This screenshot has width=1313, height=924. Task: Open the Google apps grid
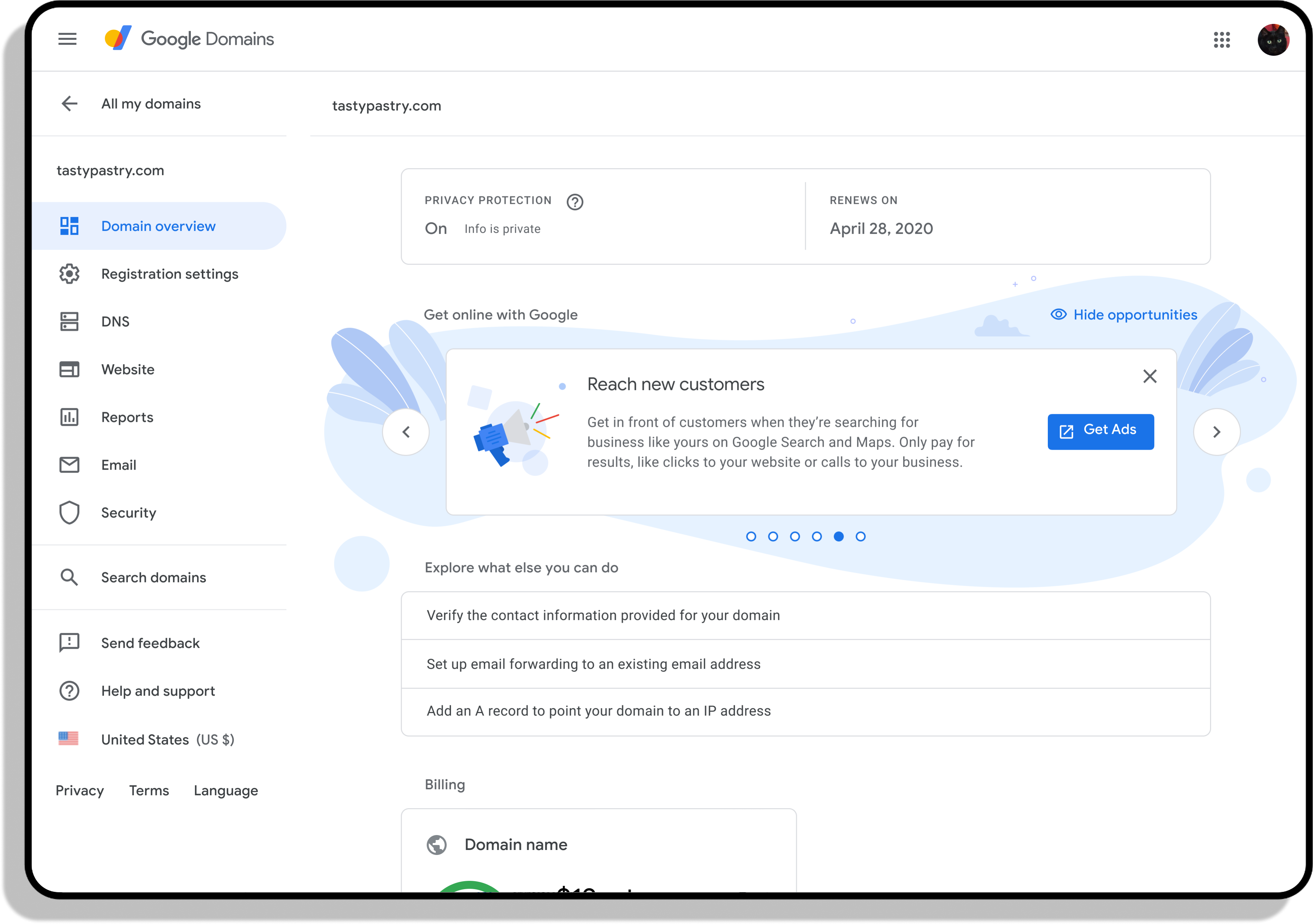[x=1221, y=40]
